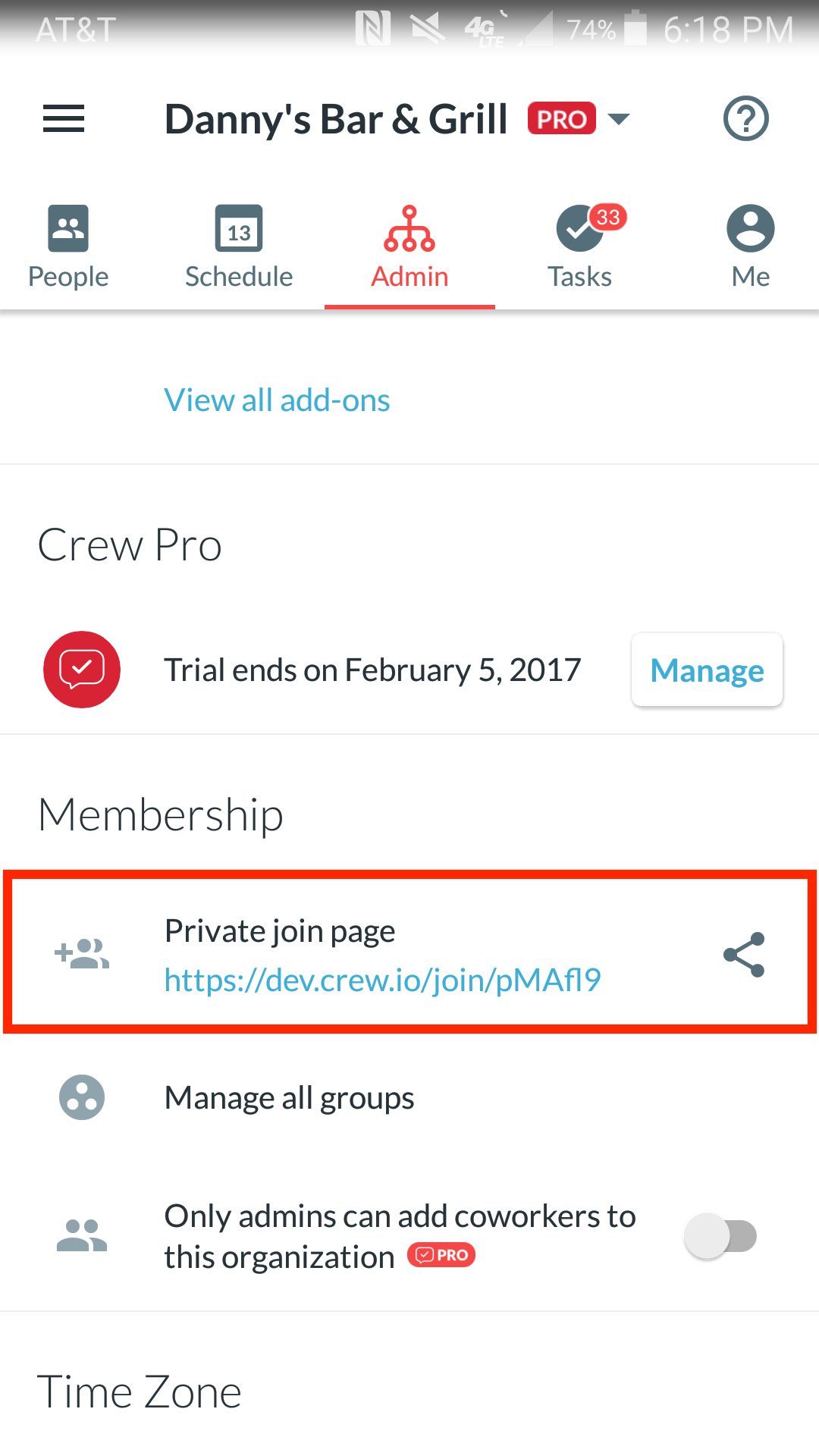Tap the PRO badge next to organization name

pos(562,119)
